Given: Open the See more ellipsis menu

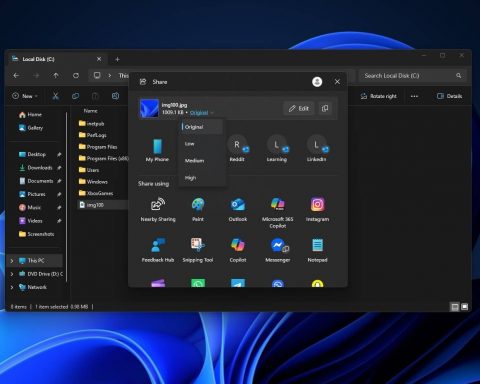Looking at the screenshot, I should 414,96.
